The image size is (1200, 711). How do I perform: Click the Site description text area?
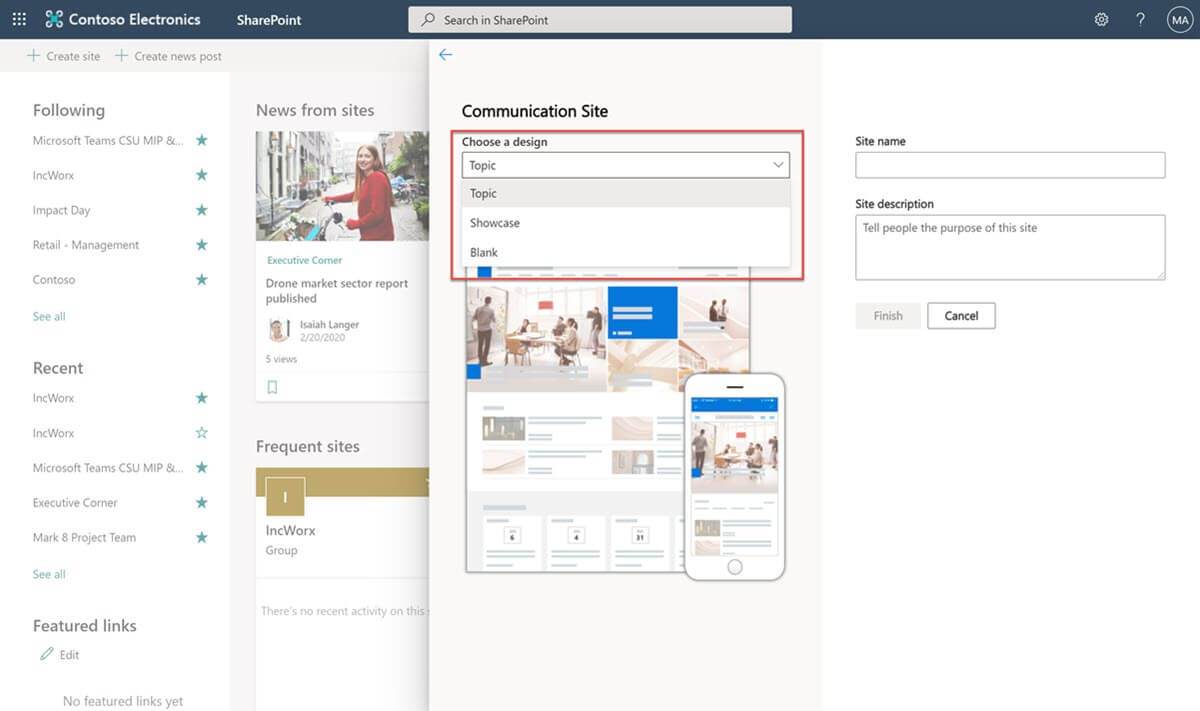coord(1010,247)
